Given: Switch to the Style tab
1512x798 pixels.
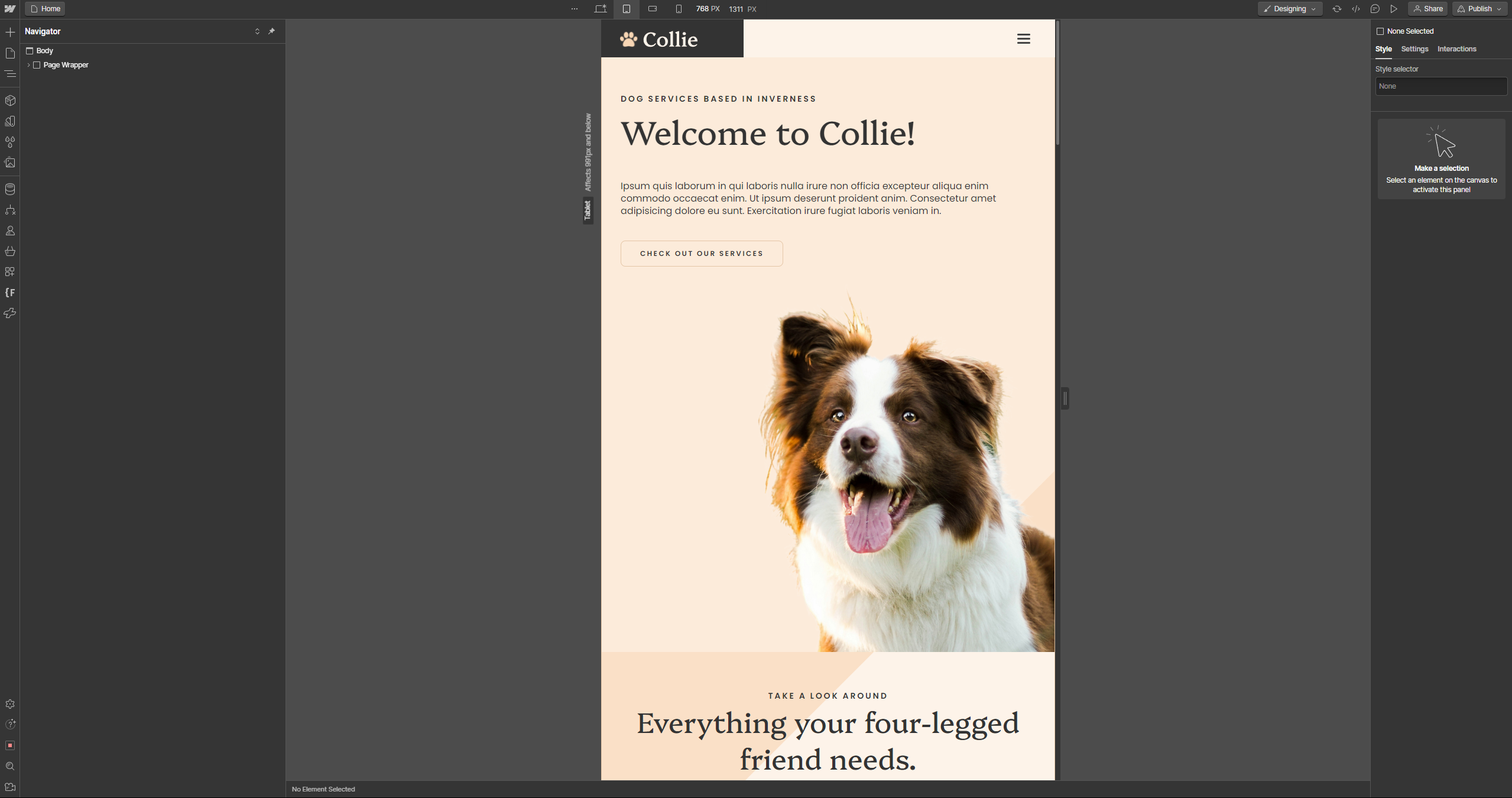Looking at the screenshot, I should pos(1383,49).
